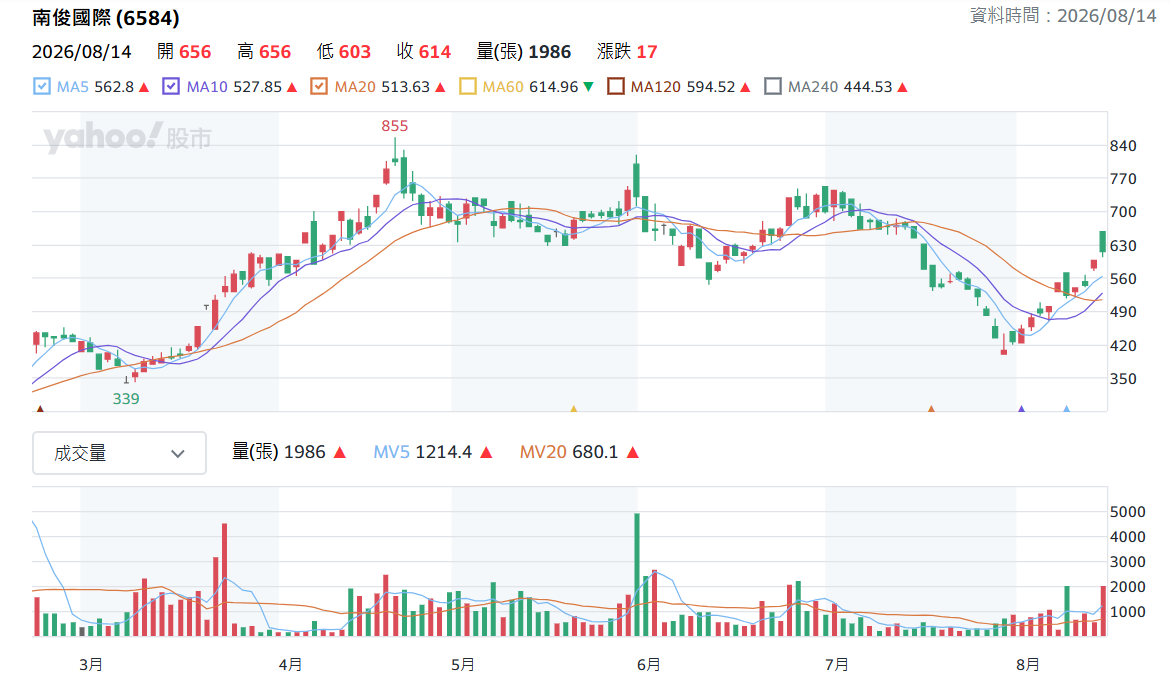Click the 5000 volume axis label

1127,512
